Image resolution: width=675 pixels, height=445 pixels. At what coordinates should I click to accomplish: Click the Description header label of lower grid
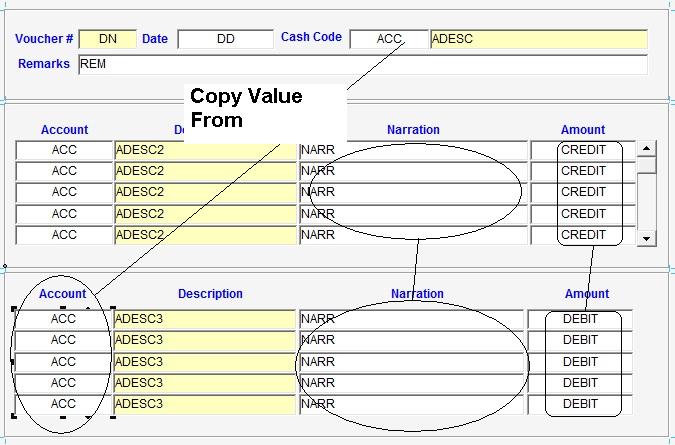coord(210,294)
